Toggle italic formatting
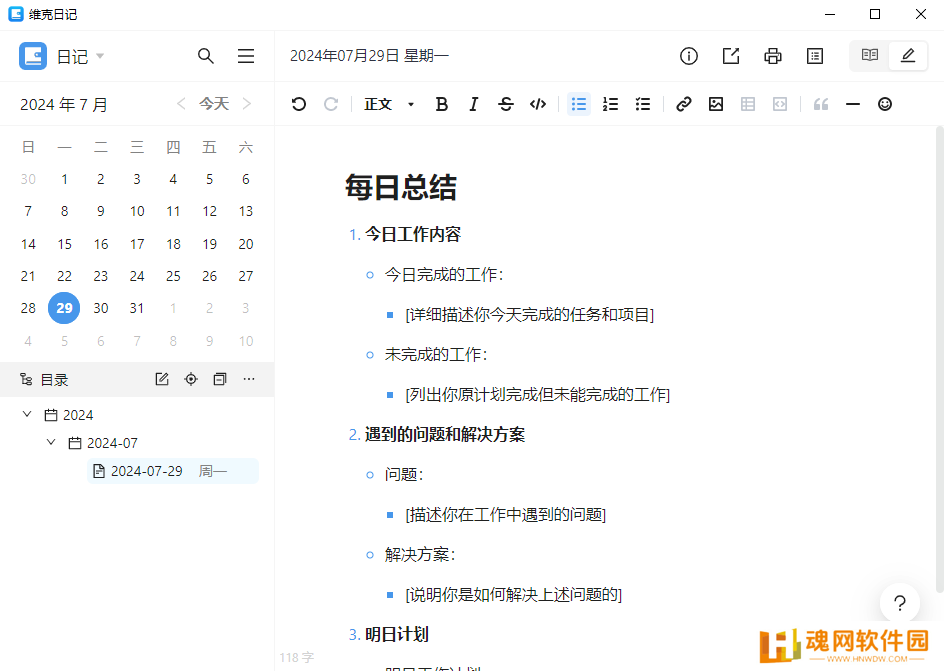The height and width of the screenshot is (671, 944). click(474, 104)
